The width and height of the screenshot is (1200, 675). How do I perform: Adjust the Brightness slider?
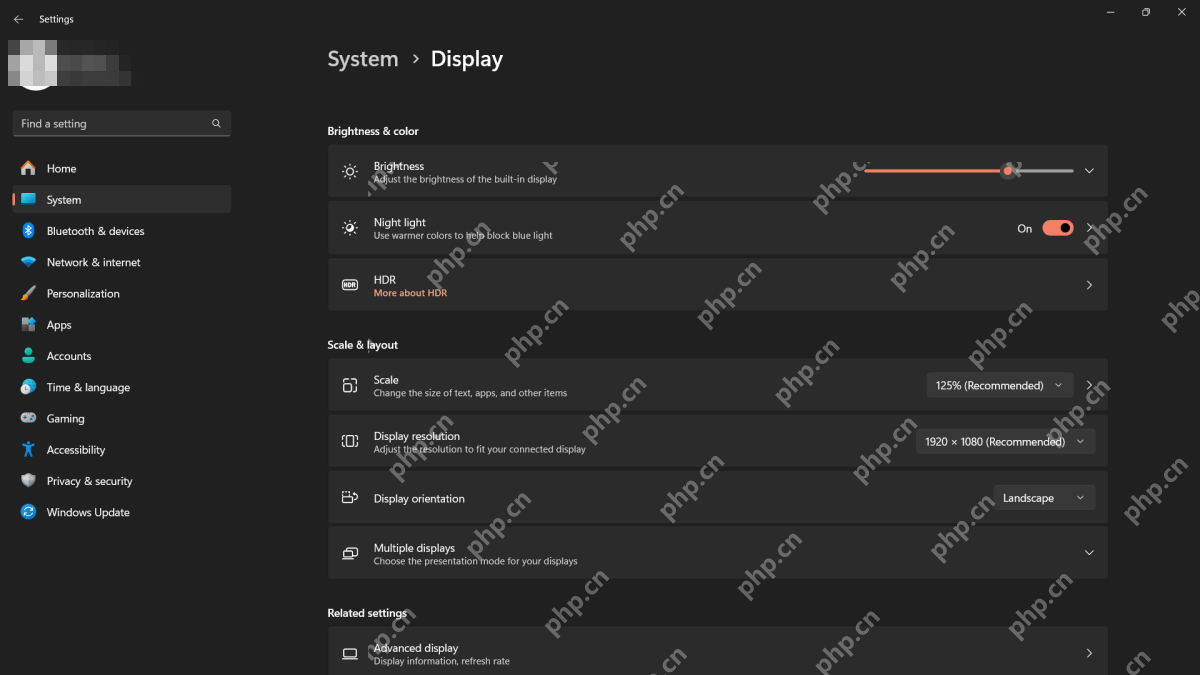968,171
